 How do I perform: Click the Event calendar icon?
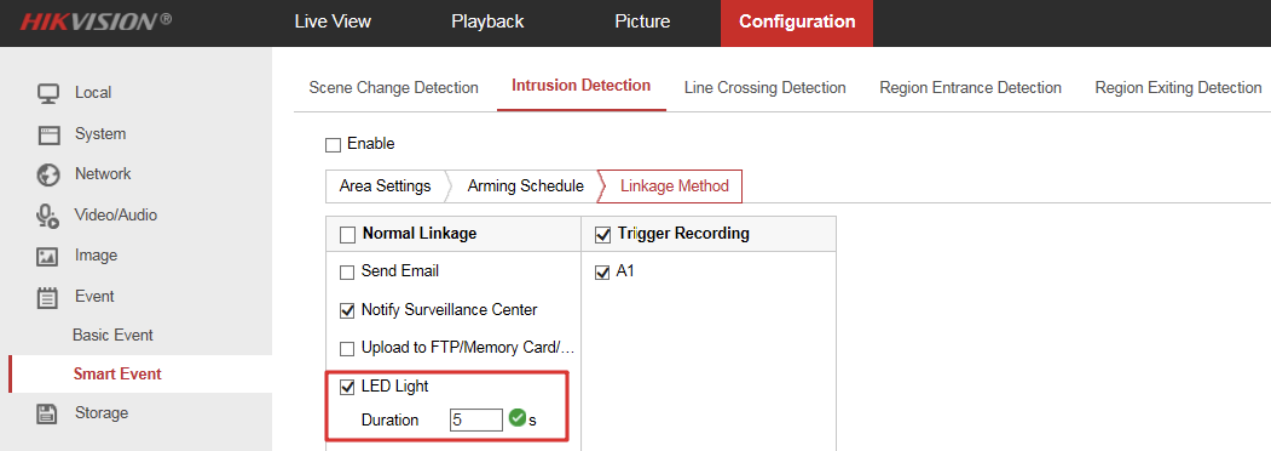click(48, 297)
